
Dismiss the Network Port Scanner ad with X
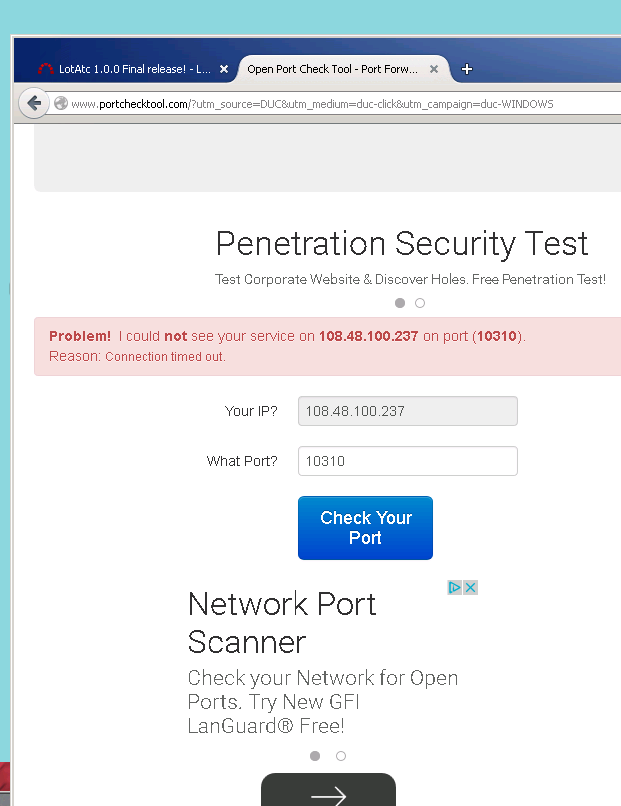point(470,588)
